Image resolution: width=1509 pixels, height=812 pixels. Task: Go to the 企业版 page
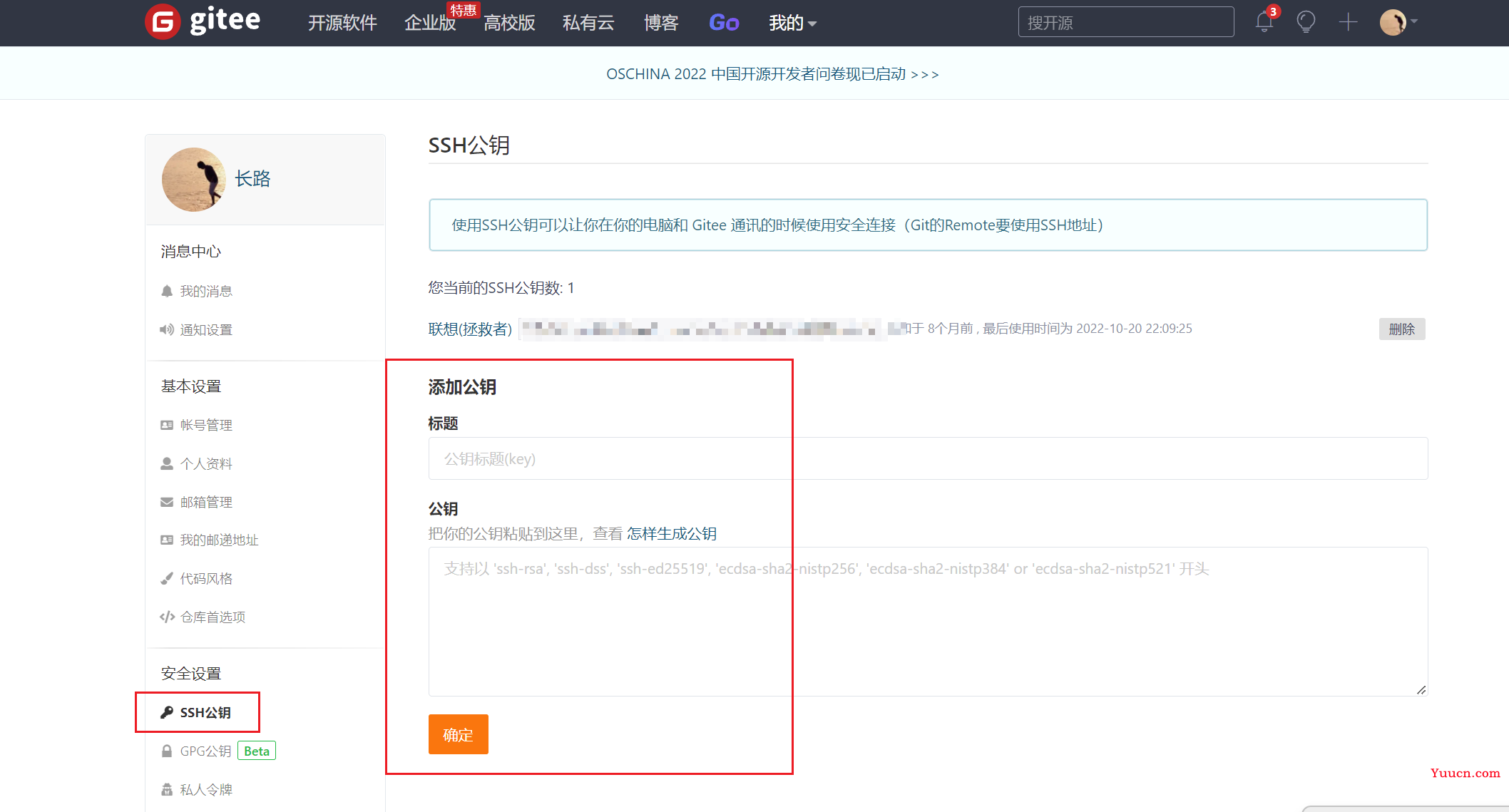click(x=430, y=23)
